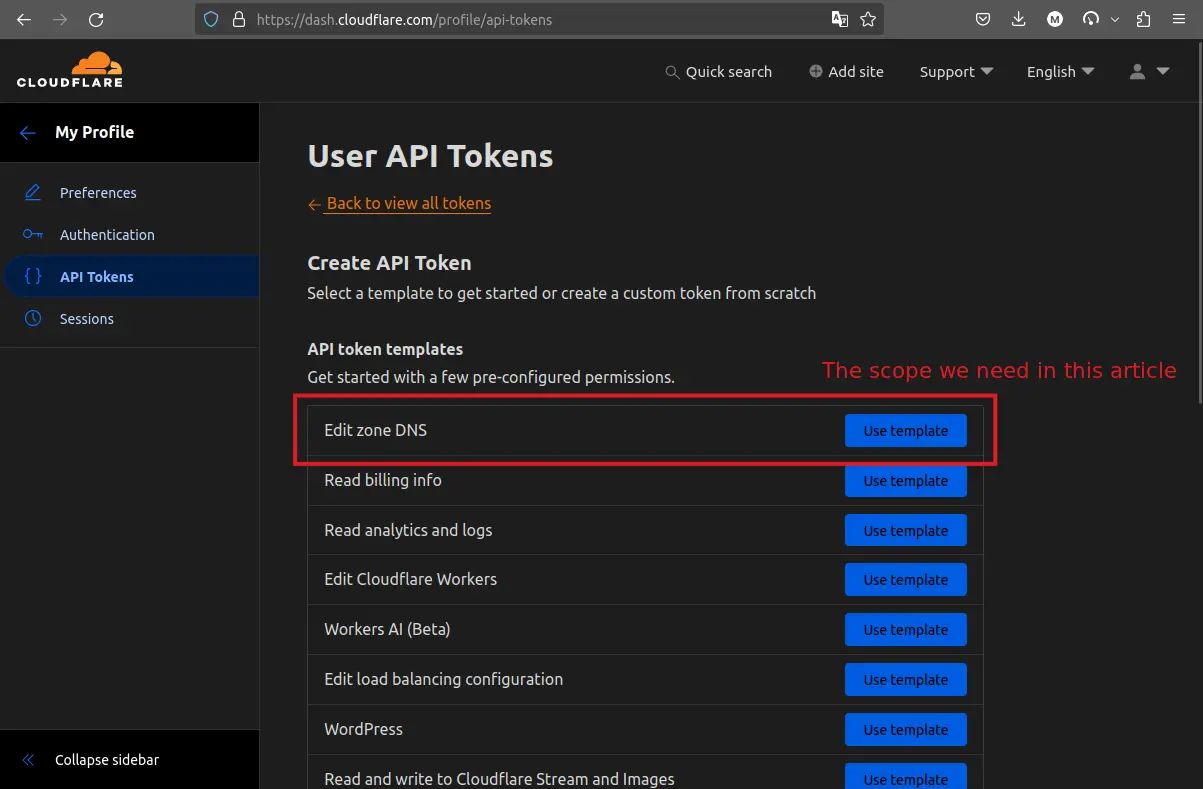
Task: Click the browser URL address bar
Action: tap(530, 19)
